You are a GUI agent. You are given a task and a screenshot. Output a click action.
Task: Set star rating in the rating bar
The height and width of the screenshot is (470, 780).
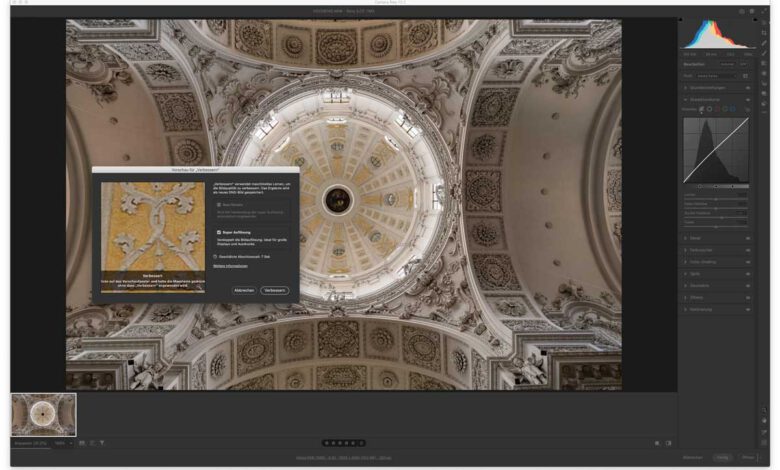(x=344, y=443)
